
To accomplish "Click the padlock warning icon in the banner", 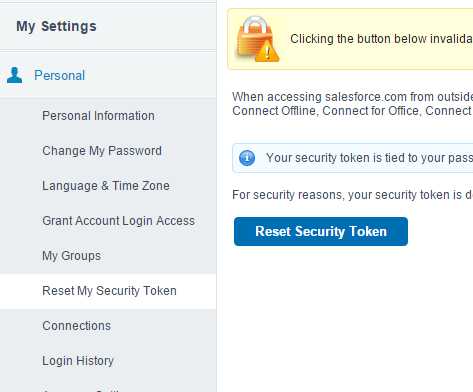I will [x=257, y=39].
